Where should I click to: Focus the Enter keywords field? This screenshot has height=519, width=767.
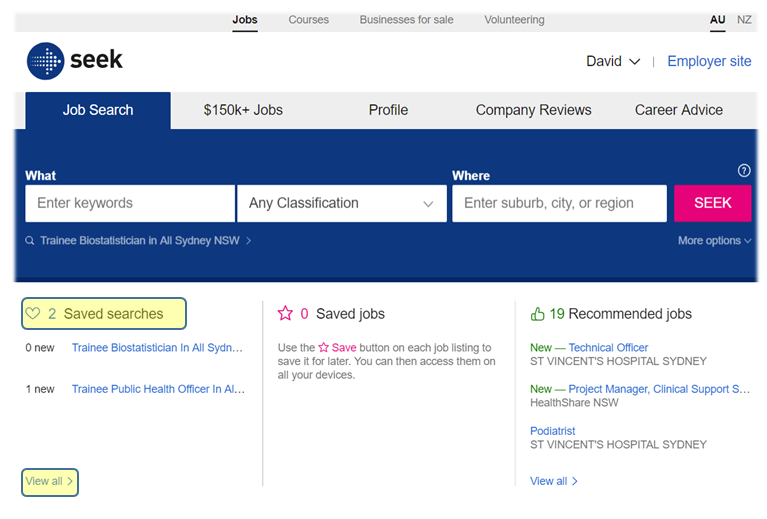coord(130,203)
